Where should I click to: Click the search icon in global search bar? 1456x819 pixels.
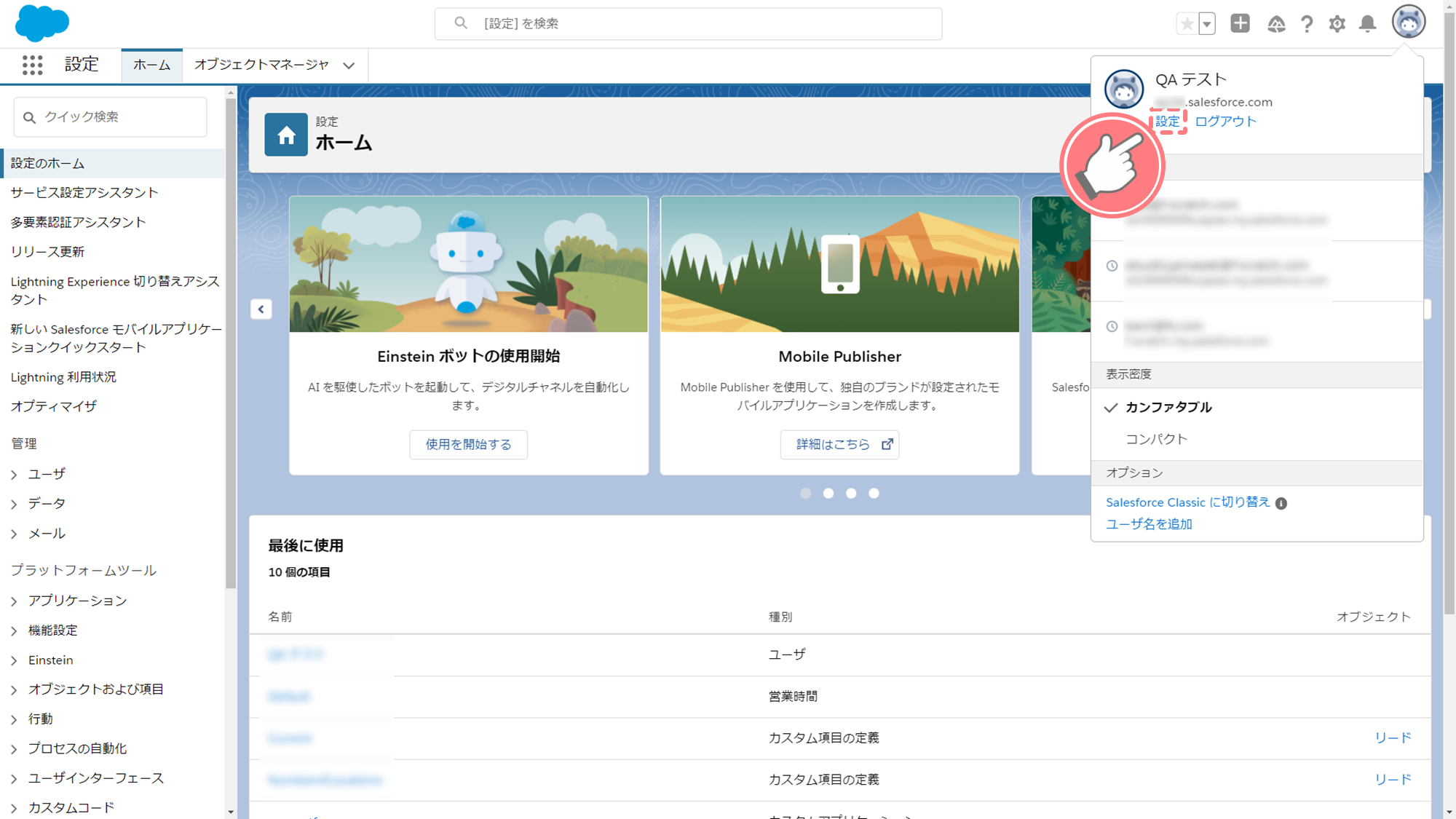[461, 23]
